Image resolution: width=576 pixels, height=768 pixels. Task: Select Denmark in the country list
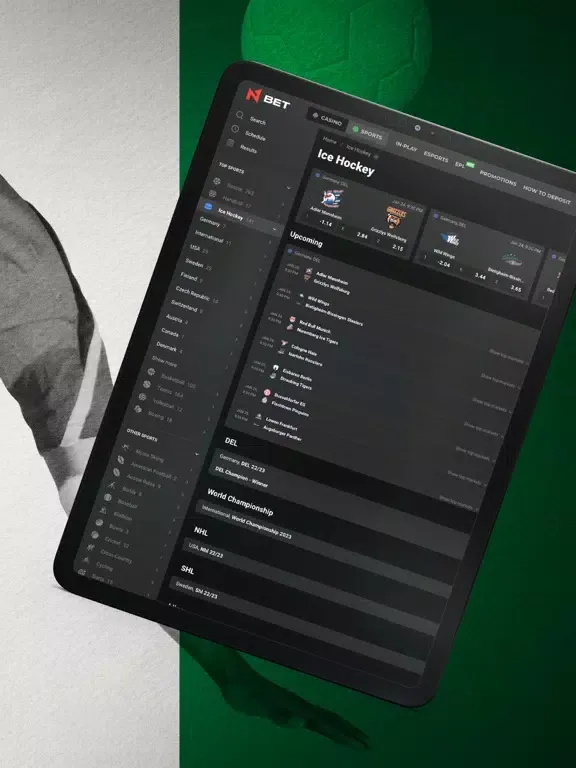pyautogui.click(x=167, y=346)
